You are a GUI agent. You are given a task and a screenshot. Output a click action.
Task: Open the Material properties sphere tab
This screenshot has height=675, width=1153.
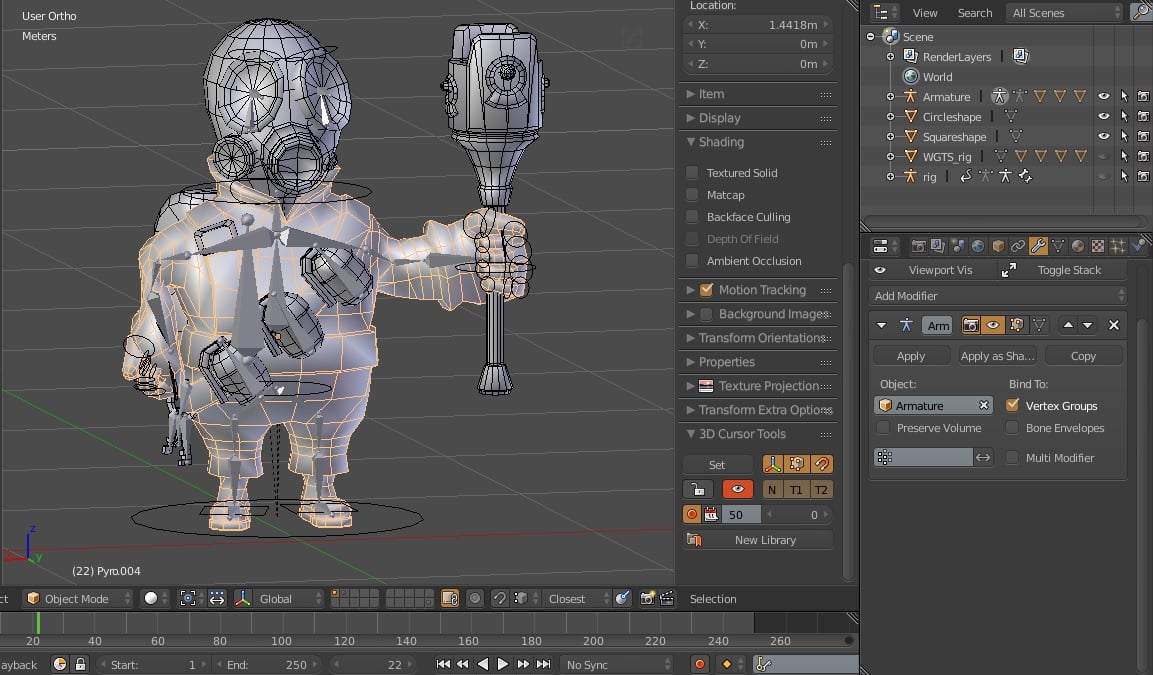coord(1077,246)
